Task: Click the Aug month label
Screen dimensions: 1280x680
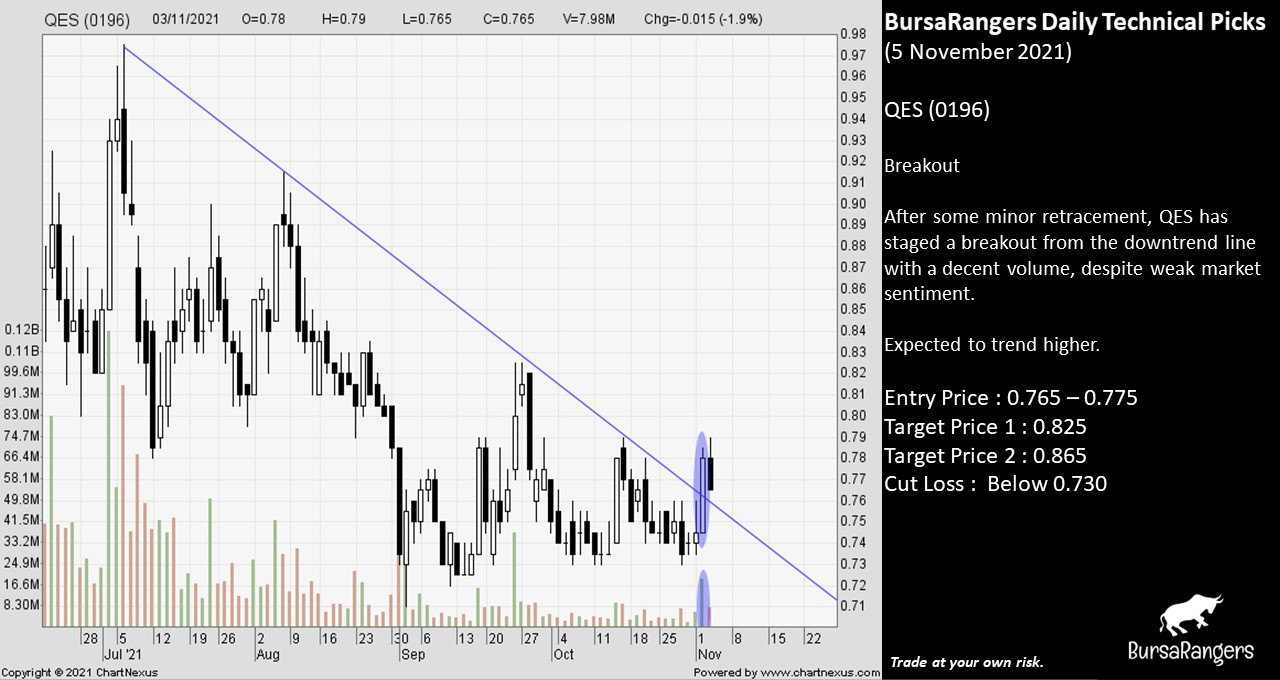Action: 267,655
